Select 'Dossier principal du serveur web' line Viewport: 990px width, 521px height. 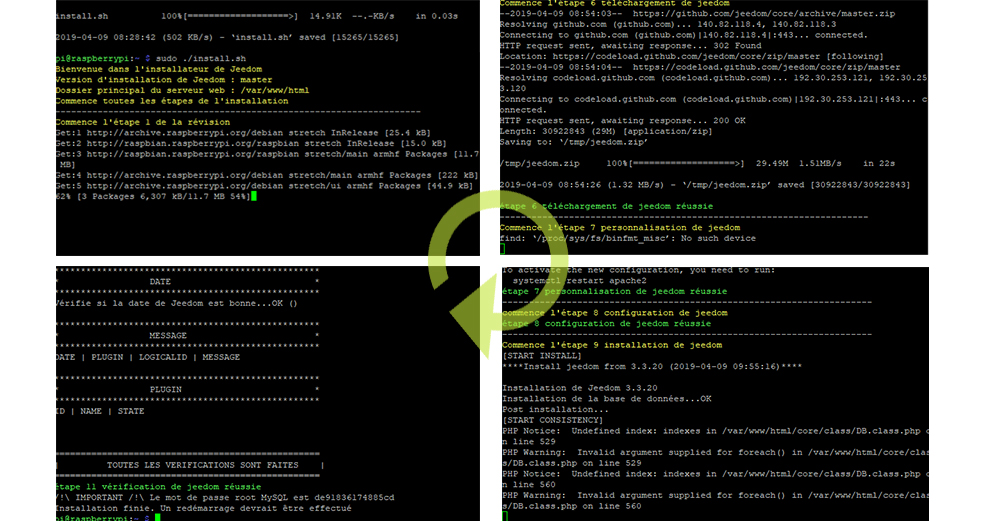point(182,90)
